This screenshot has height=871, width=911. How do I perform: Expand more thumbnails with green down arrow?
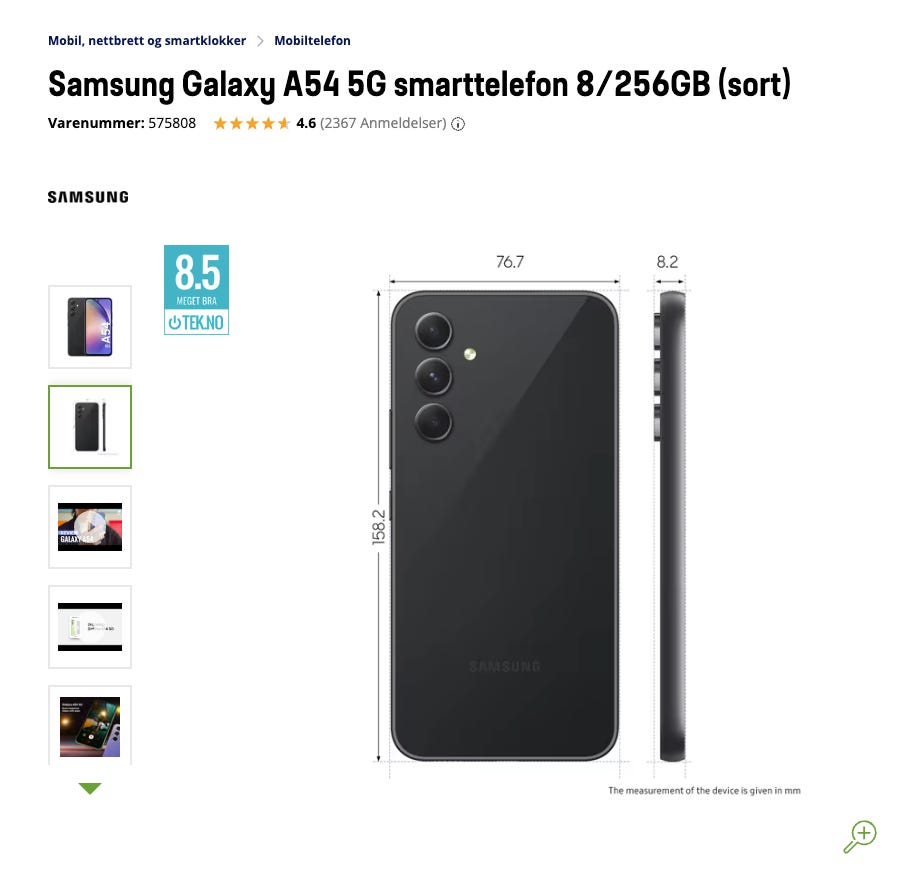point(90,788)
